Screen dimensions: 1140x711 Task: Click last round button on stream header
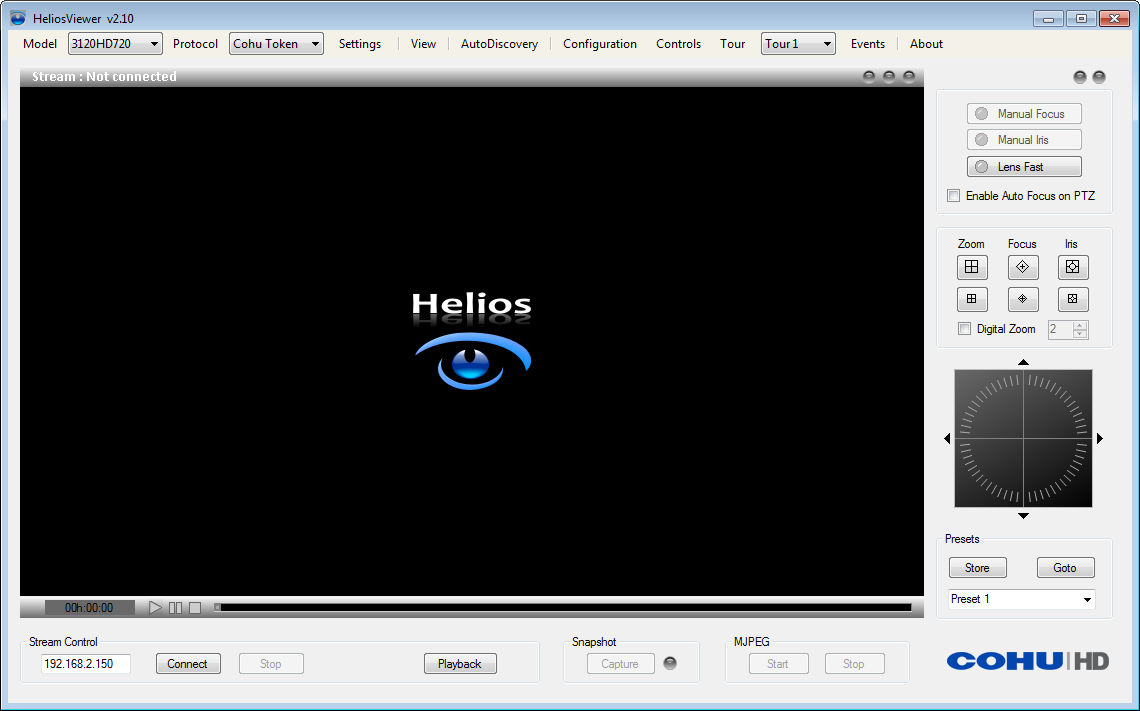tap(909, 76)
